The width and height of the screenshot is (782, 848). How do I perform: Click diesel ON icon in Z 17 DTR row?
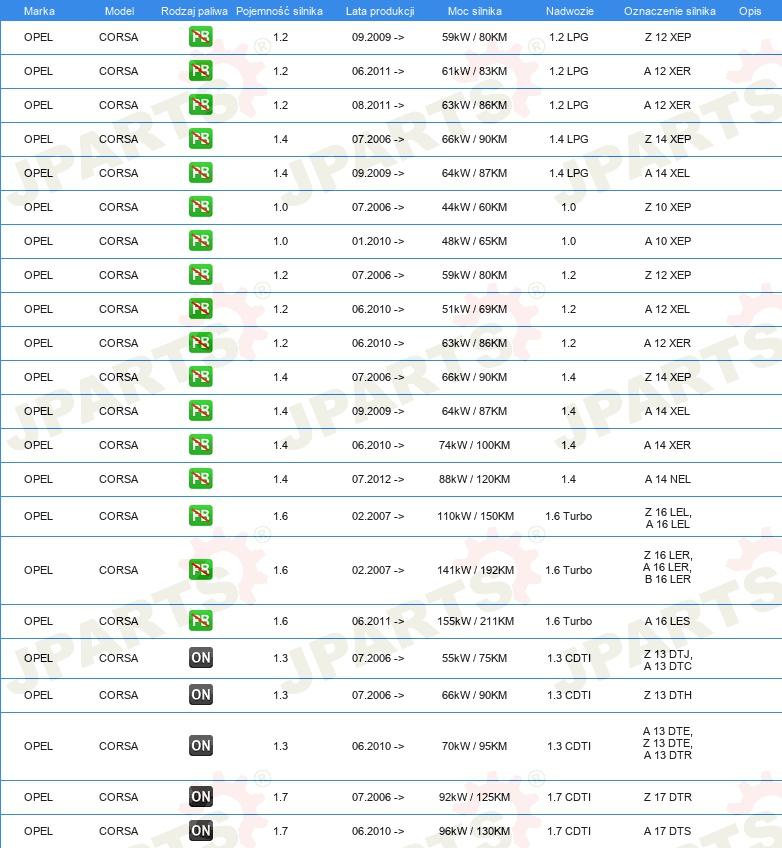[201, 797]
